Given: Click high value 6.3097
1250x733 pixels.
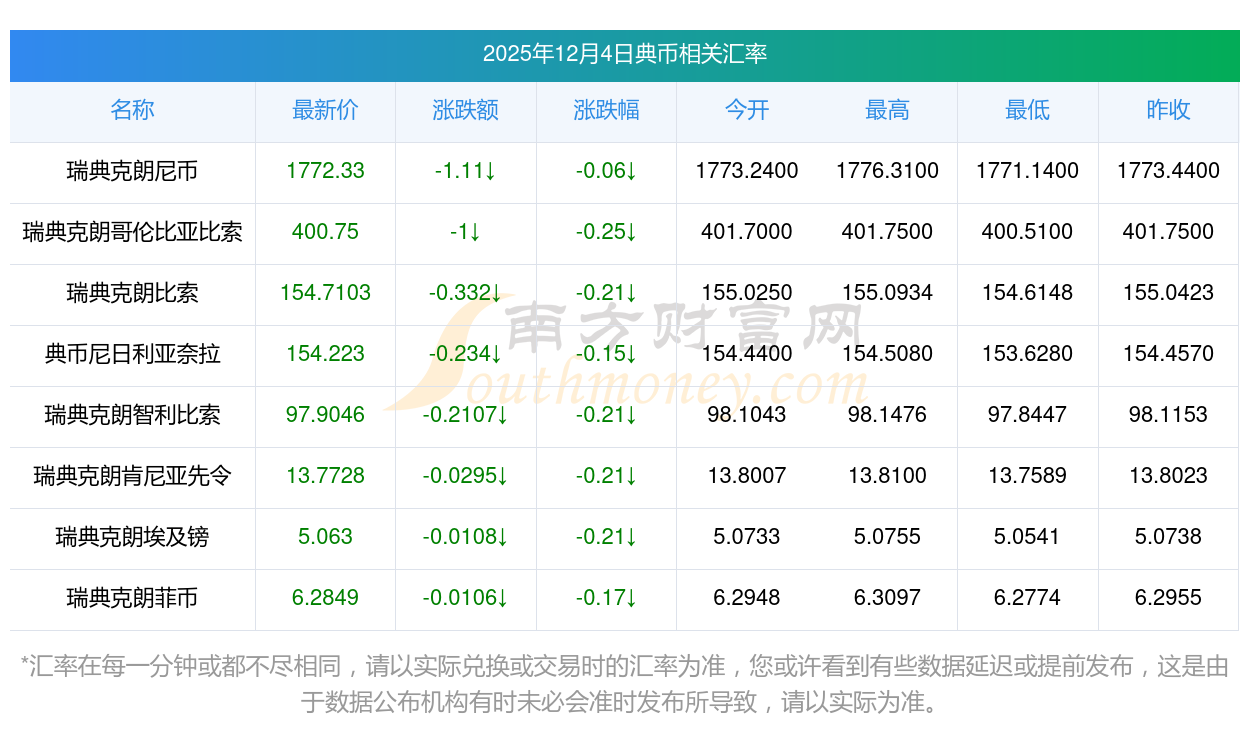Looking at the screenshot, I should click(x=887, y=598).
